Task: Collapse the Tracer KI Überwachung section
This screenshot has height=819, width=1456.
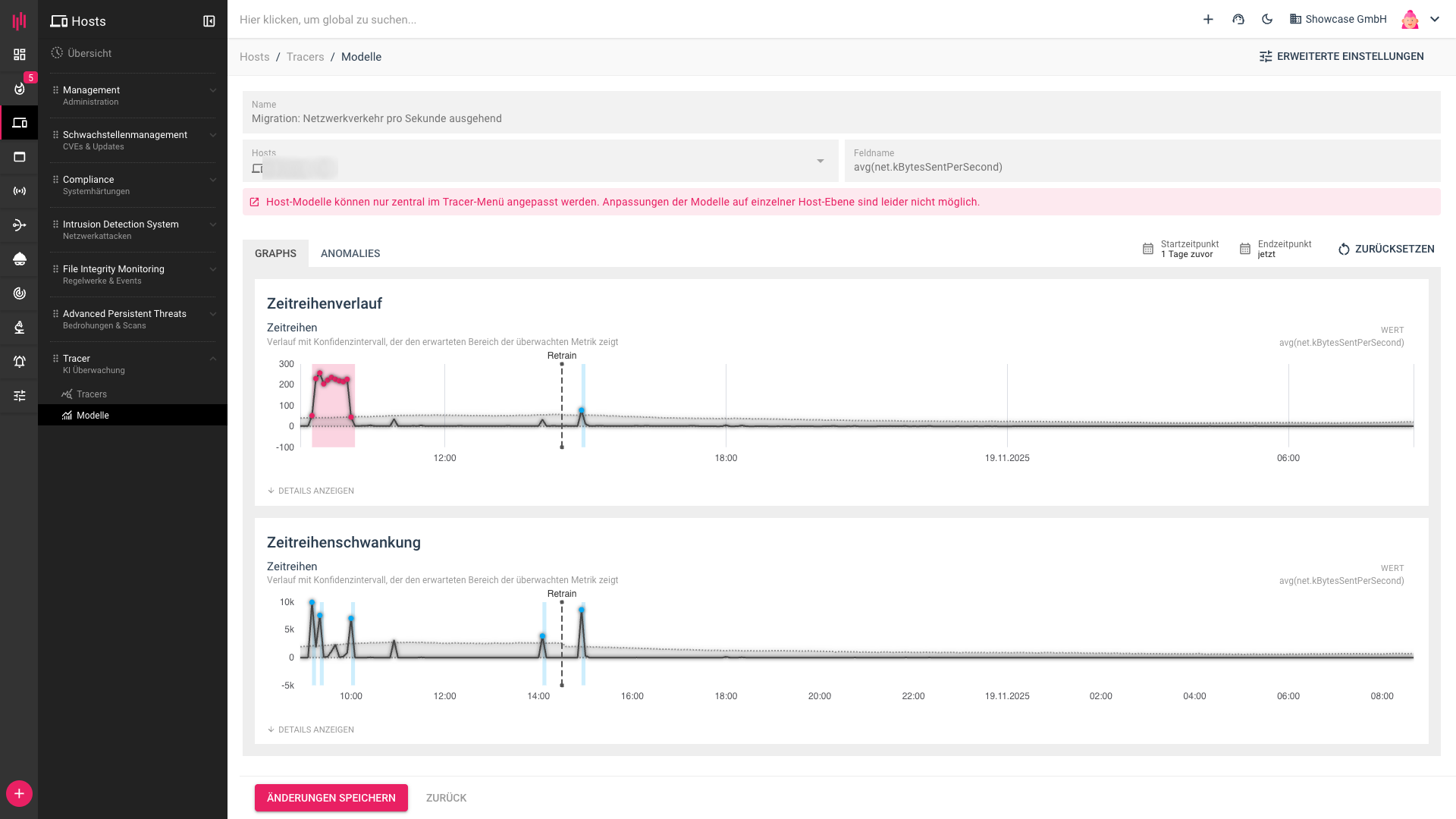Action: (x=213, y=359)
